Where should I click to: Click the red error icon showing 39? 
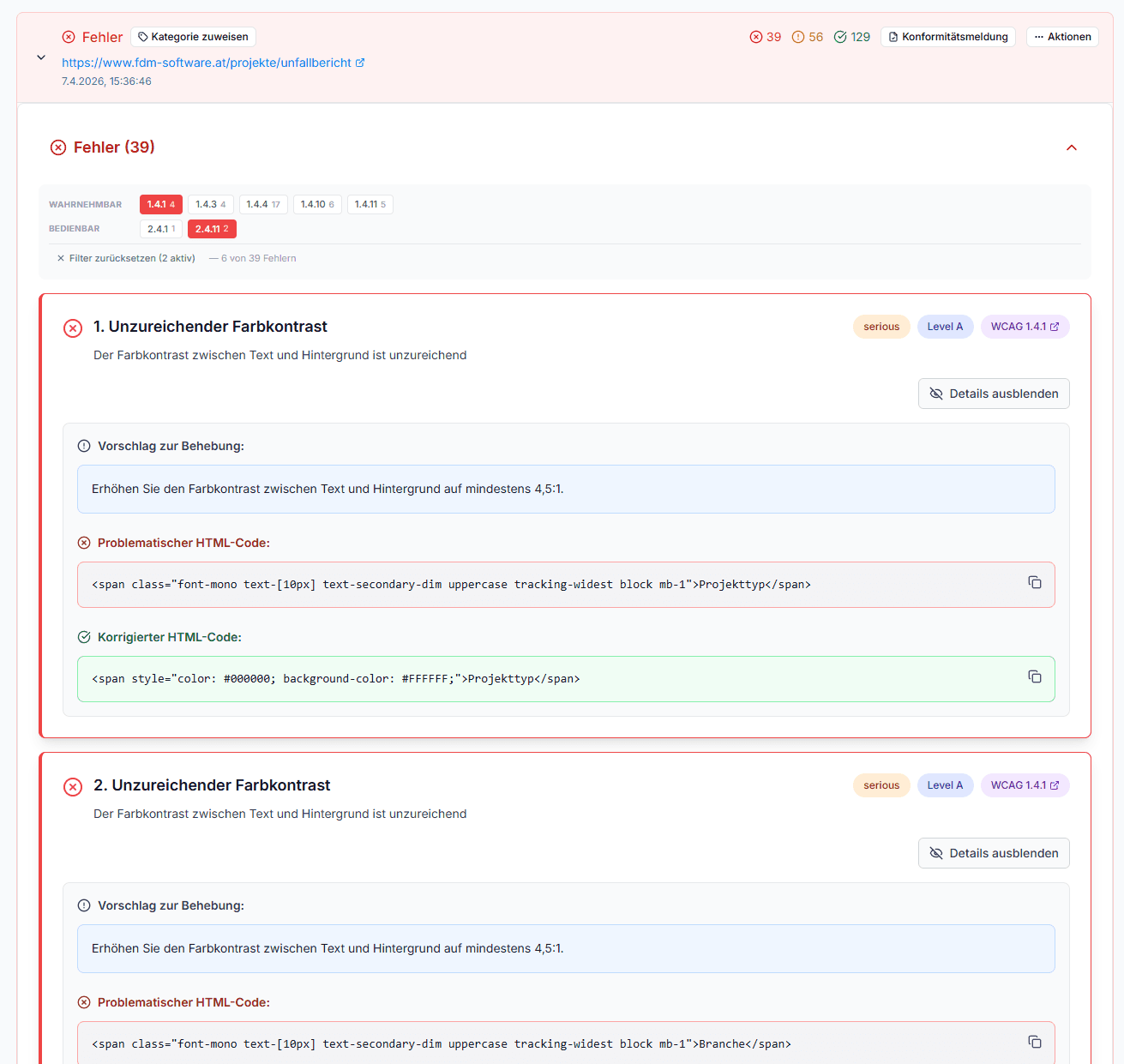(x=755, y=37)
